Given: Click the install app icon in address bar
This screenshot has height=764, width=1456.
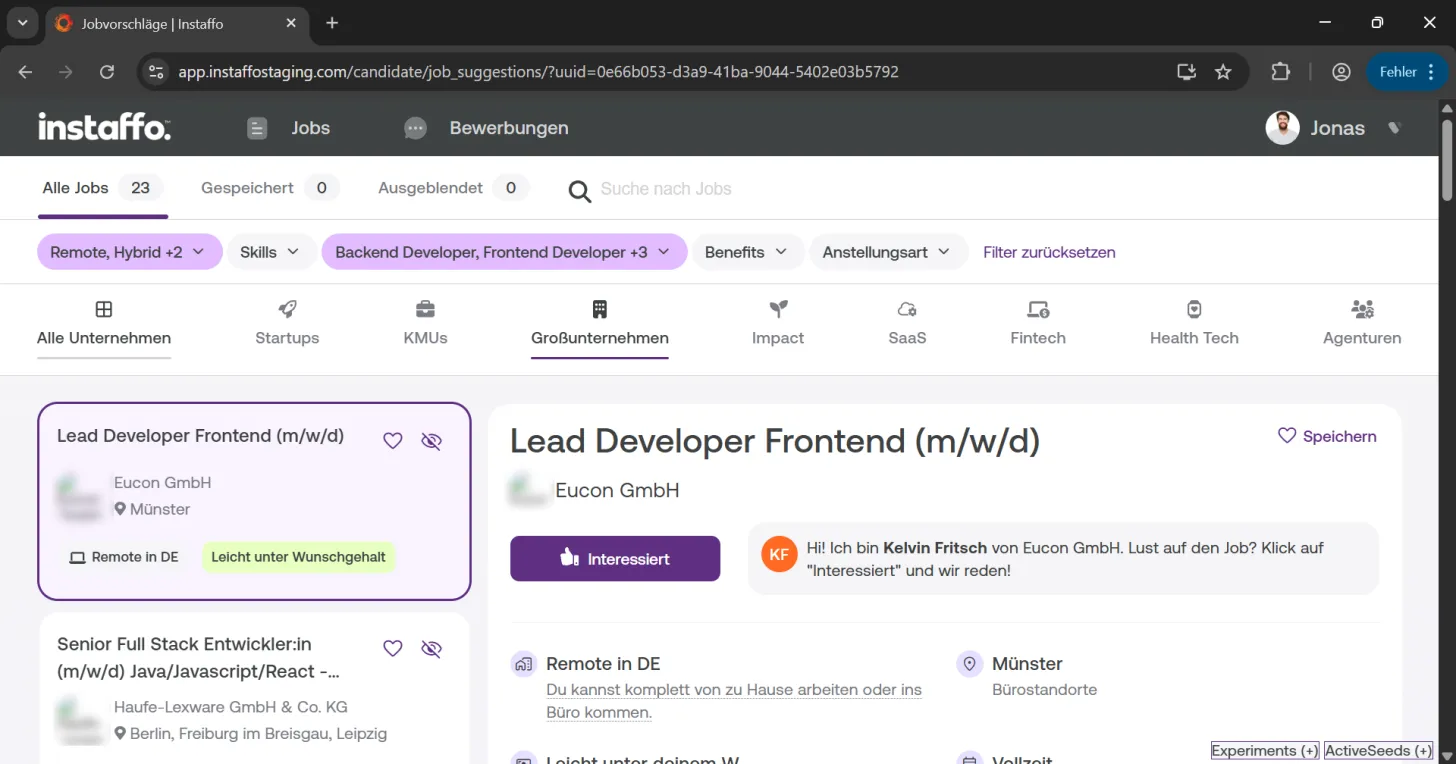Looking at the screenshot, I should 1186,72.
